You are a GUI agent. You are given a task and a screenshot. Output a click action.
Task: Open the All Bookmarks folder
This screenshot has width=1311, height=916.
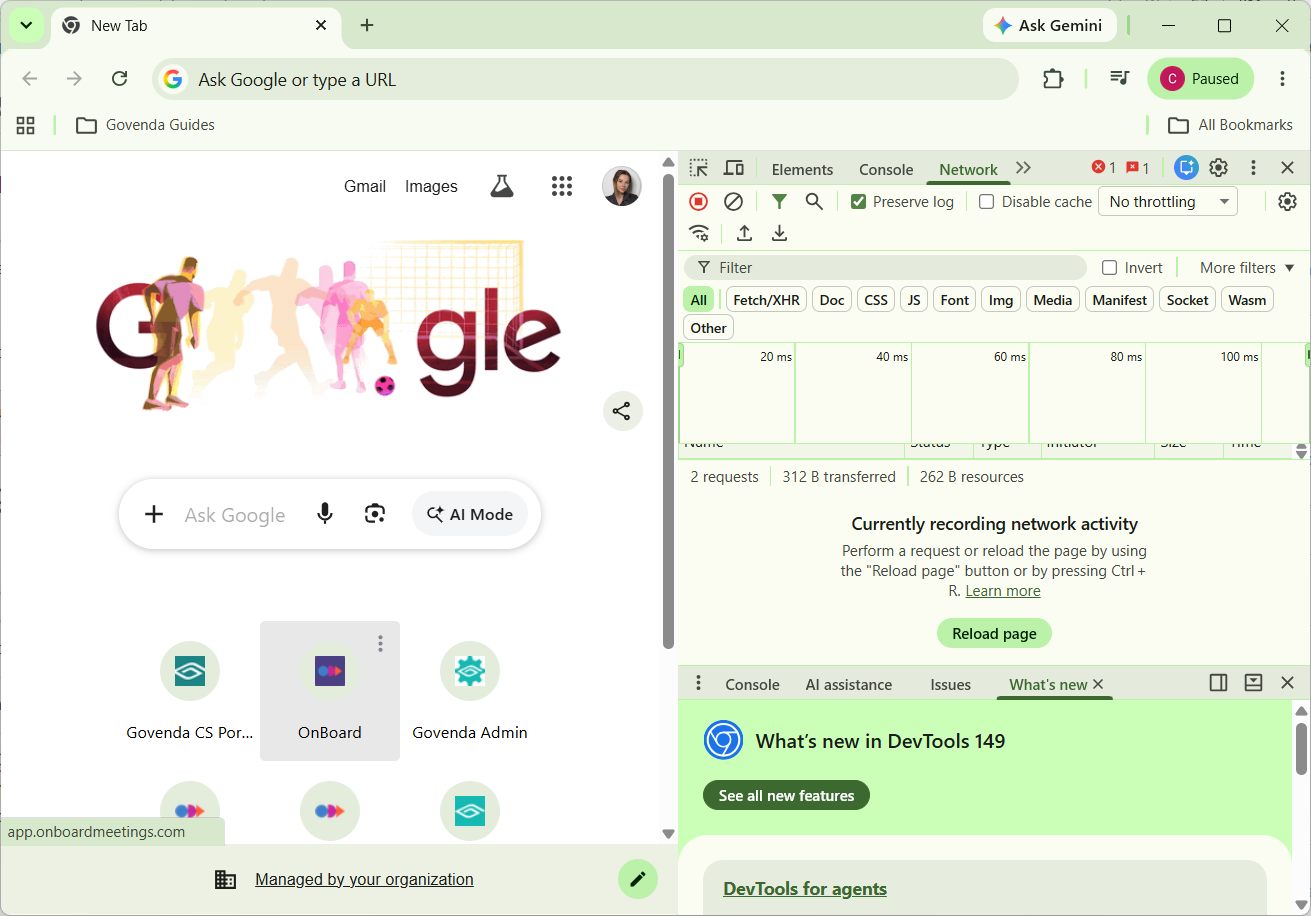pos(1230,125)
